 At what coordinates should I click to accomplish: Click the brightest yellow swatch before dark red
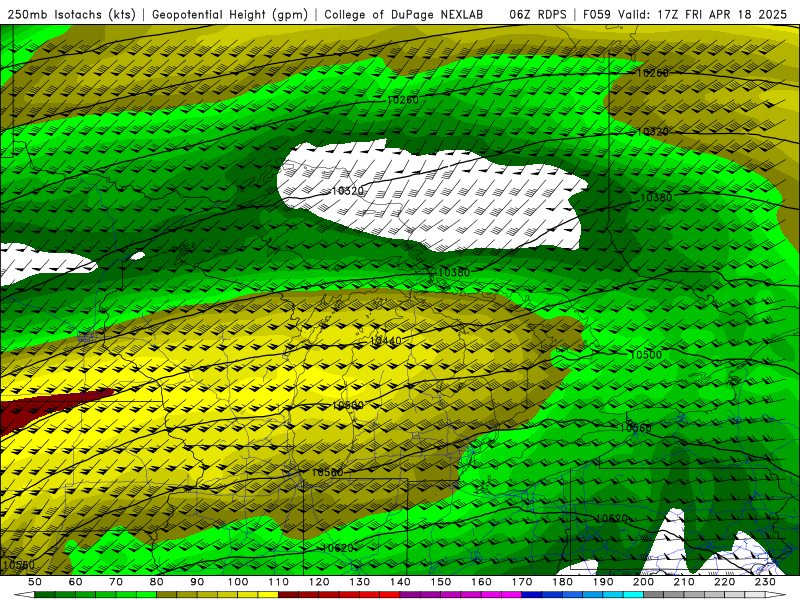coord(268,595)
